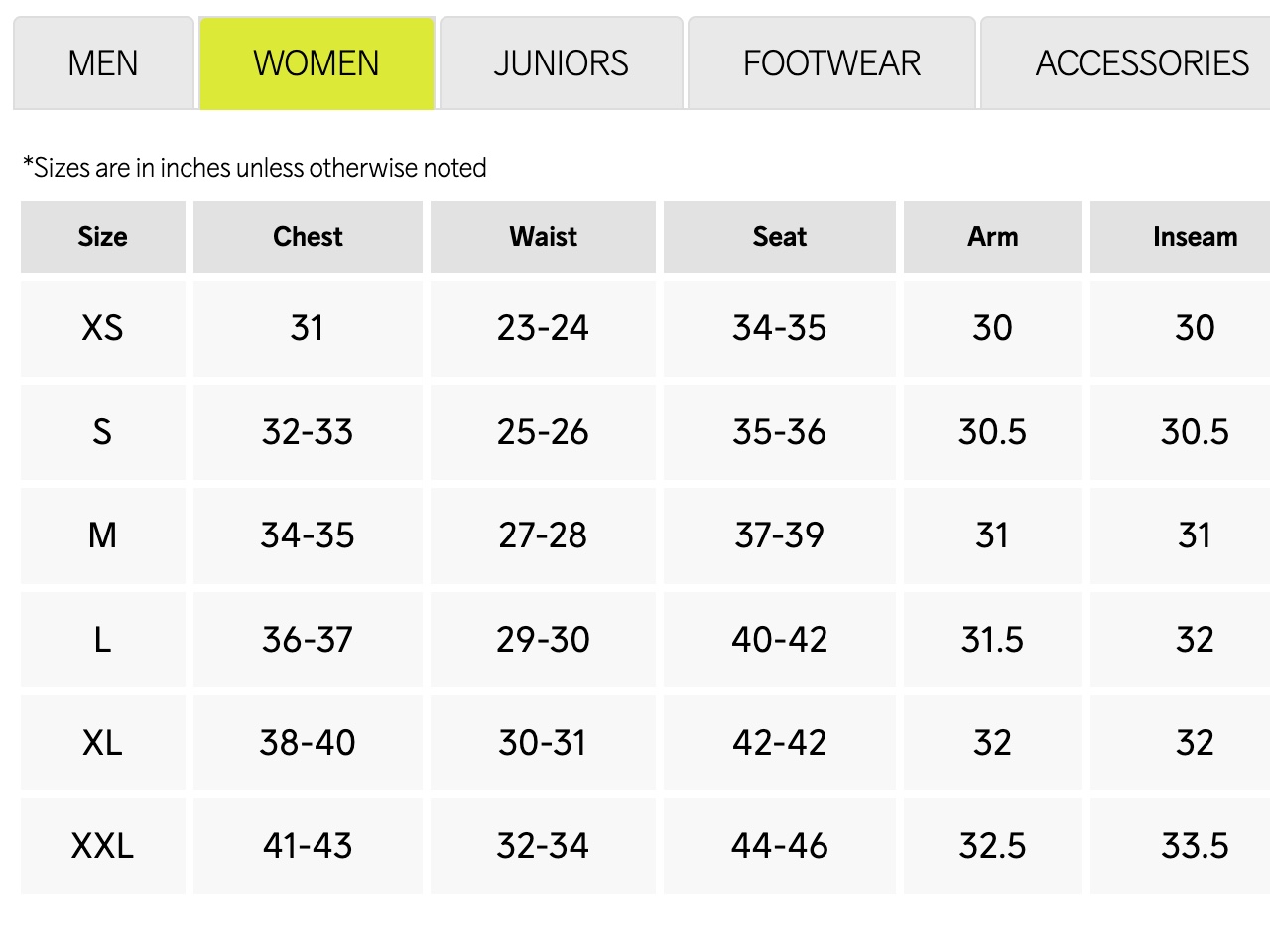Click the L size label
1270x952 pixels.
tap(102, 639)
